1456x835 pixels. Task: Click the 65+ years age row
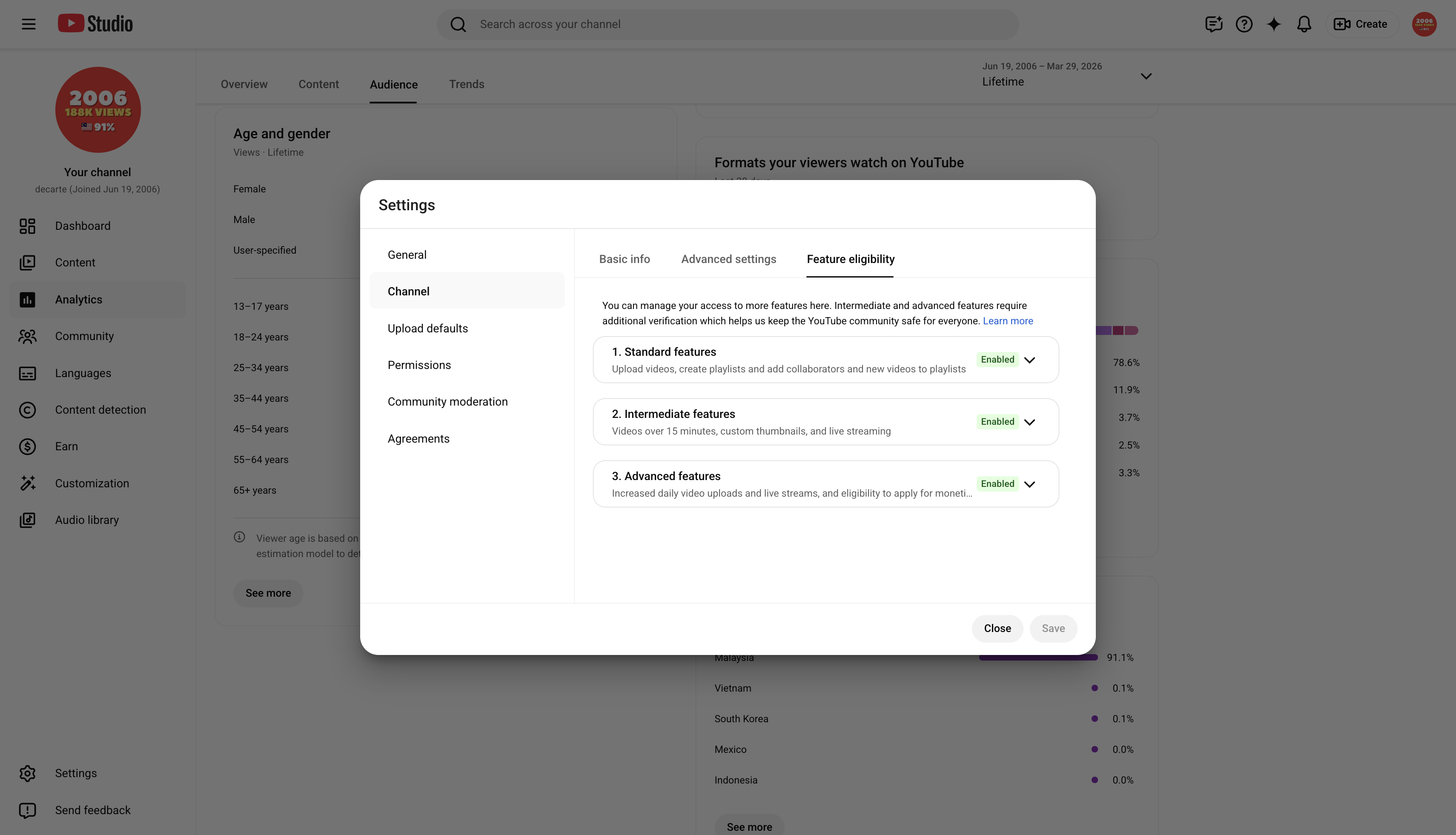pos(296,490)
